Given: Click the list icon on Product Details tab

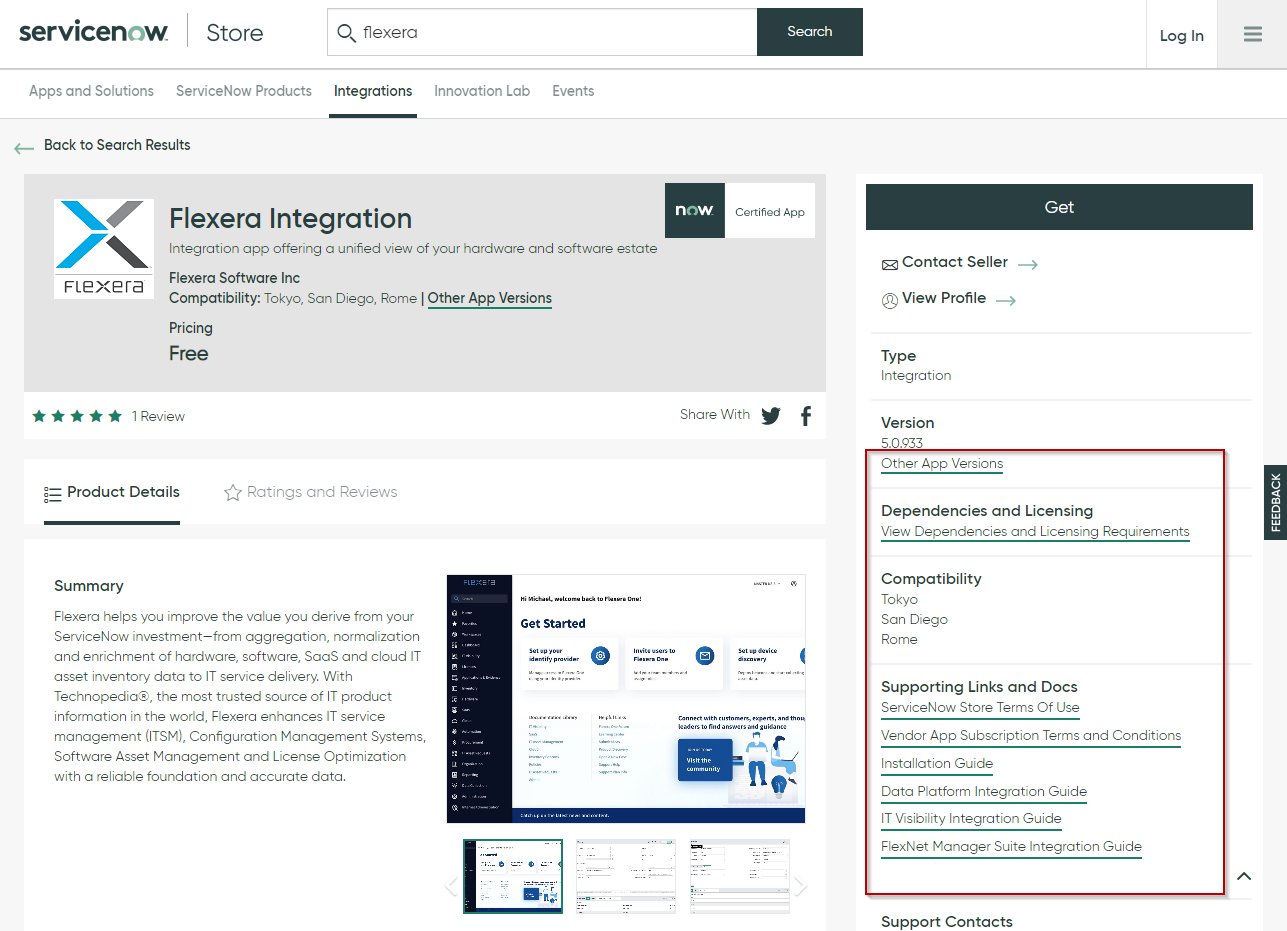Looking at the screenshot, I should (53, 494).
